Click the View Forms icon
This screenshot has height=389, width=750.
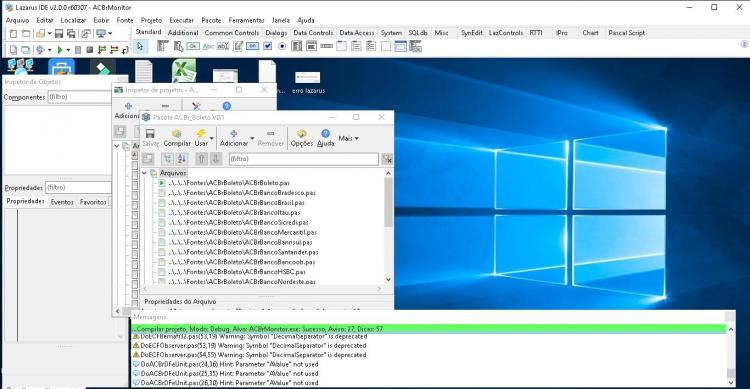pos(26,50)
